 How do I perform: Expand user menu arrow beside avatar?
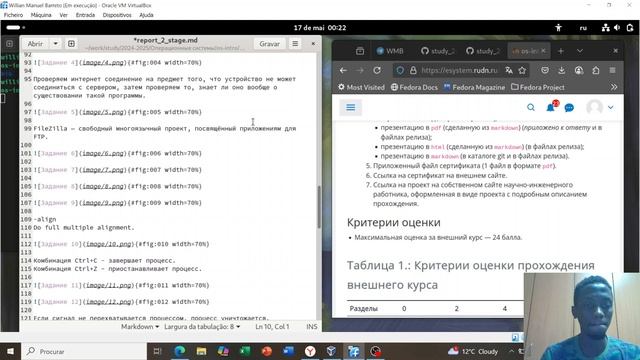[x=611, y=107]
